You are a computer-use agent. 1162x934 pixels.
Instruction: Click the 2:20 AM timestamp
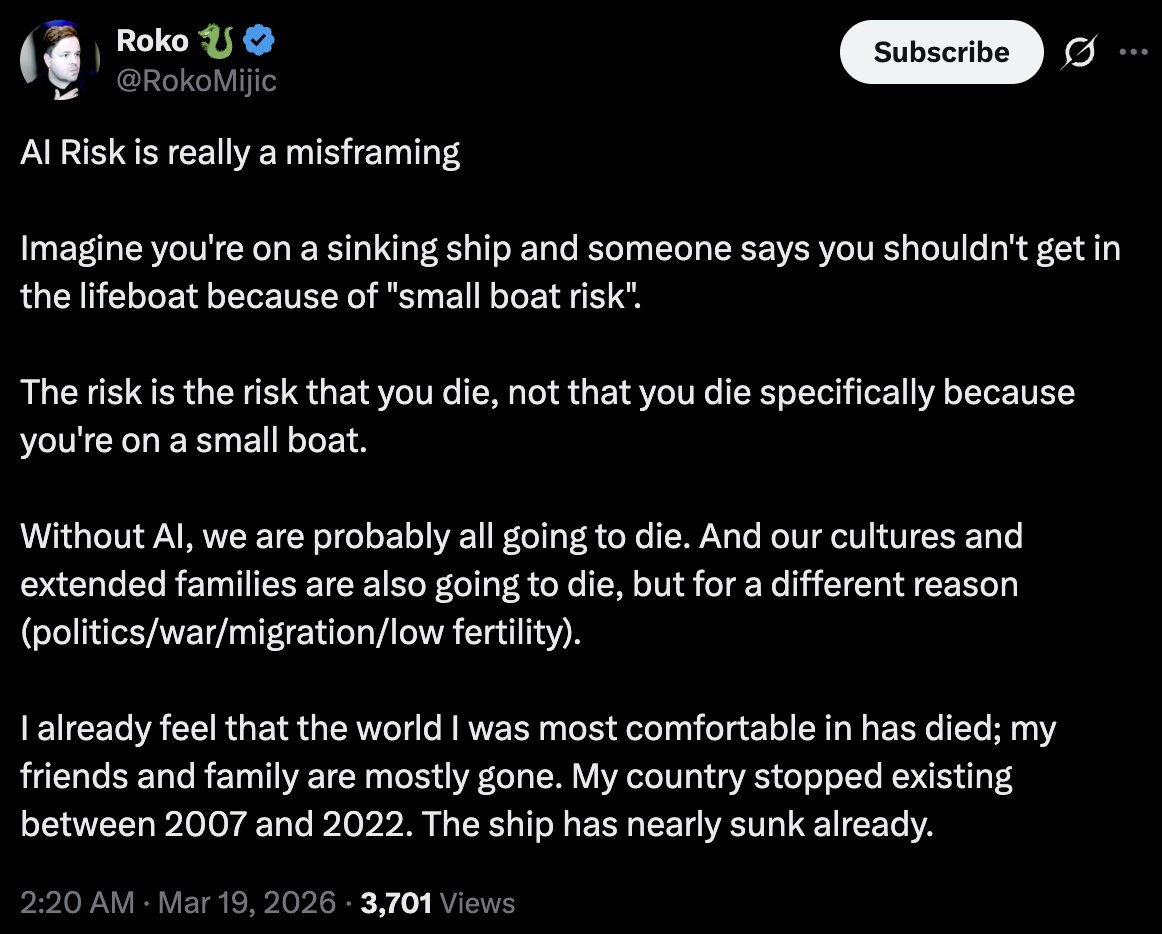pos(77,902)
